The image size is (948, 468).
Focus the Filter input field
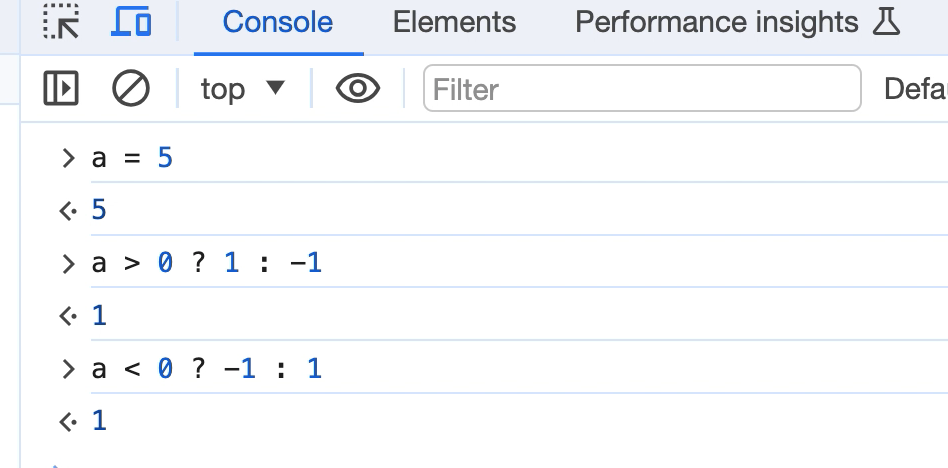[x=642, y=88]
